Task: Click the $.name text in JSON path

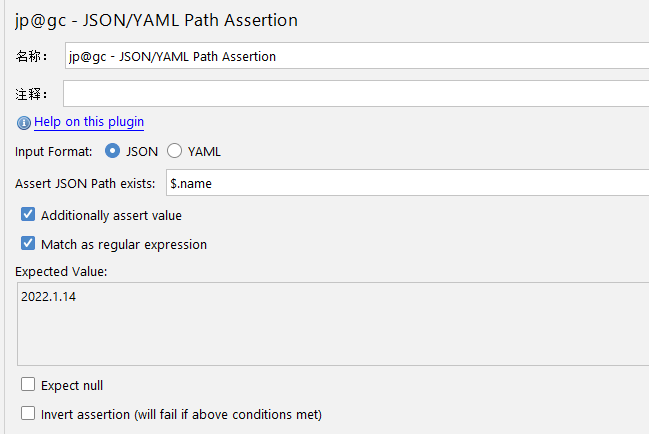Action: coord(192,184)
